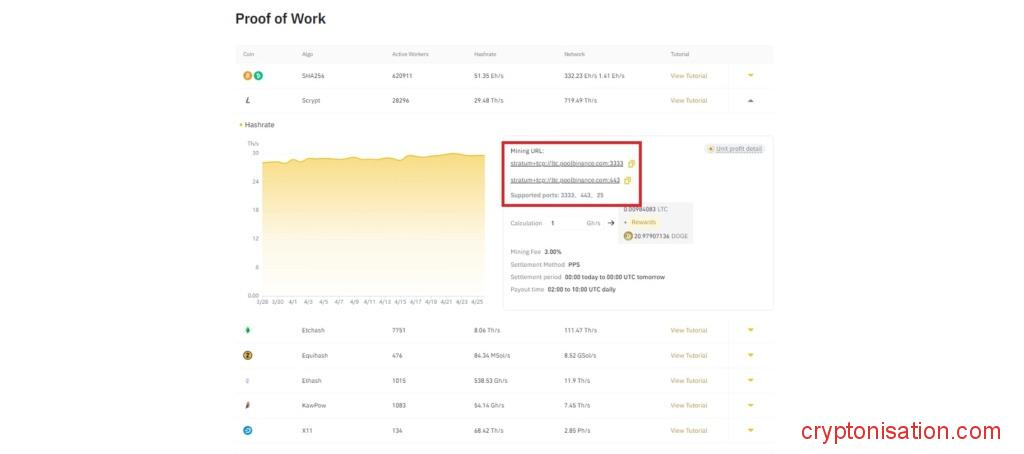The width and height of the screenshot is (1024, 454).
Task: Click the Dash icon in X11 row
Action: (248, 430)
